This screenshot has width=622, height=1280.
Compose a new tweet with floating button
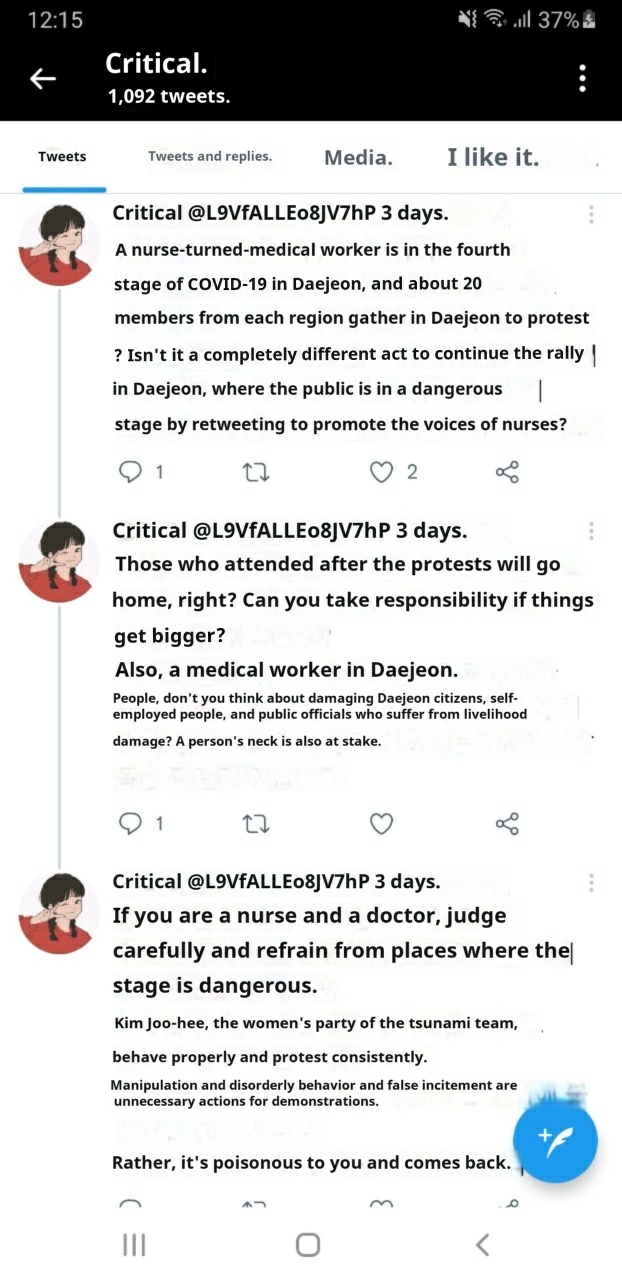(x=555, y=1141)
